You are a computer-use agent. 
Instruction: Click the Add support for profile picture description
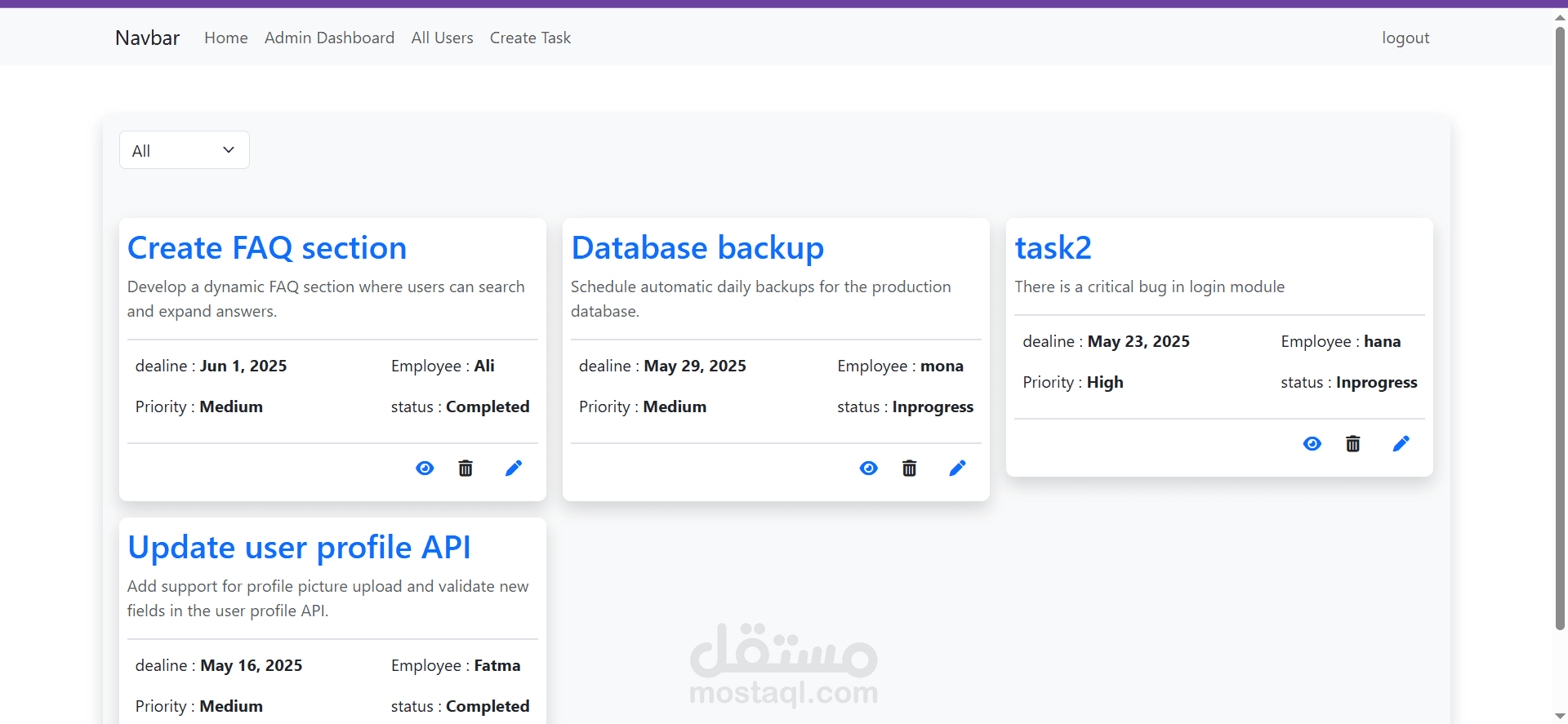point(327,598)
